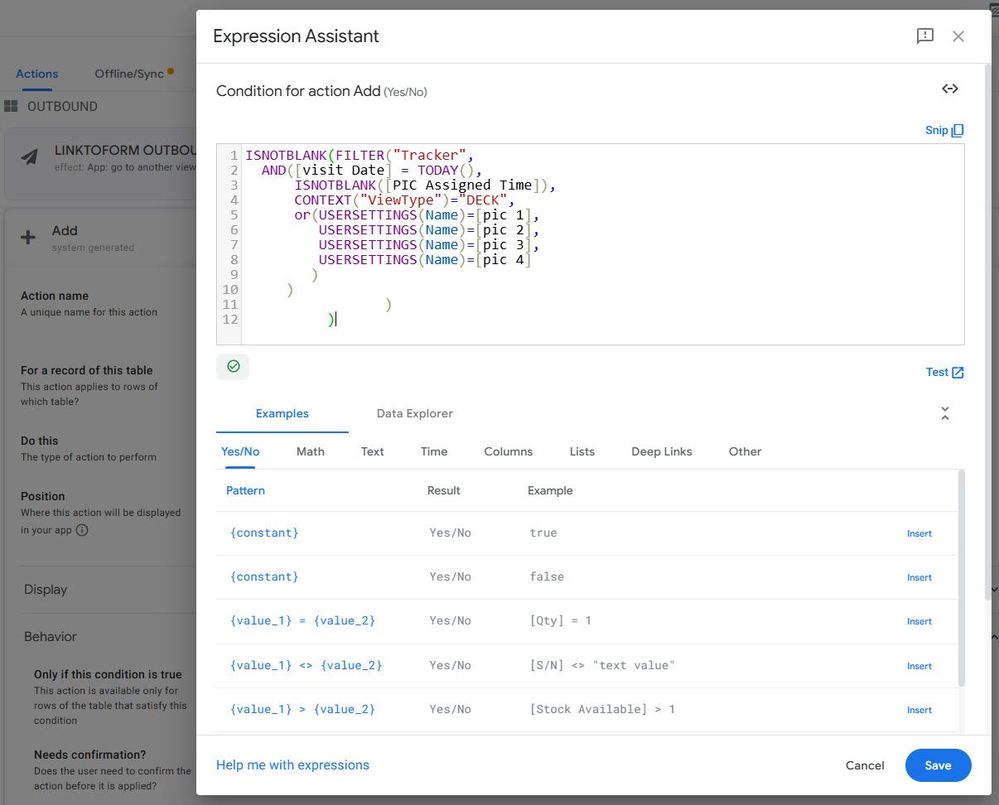Select the Other examples category
This screenshot has height=805, width=999.
coord(745,452)
